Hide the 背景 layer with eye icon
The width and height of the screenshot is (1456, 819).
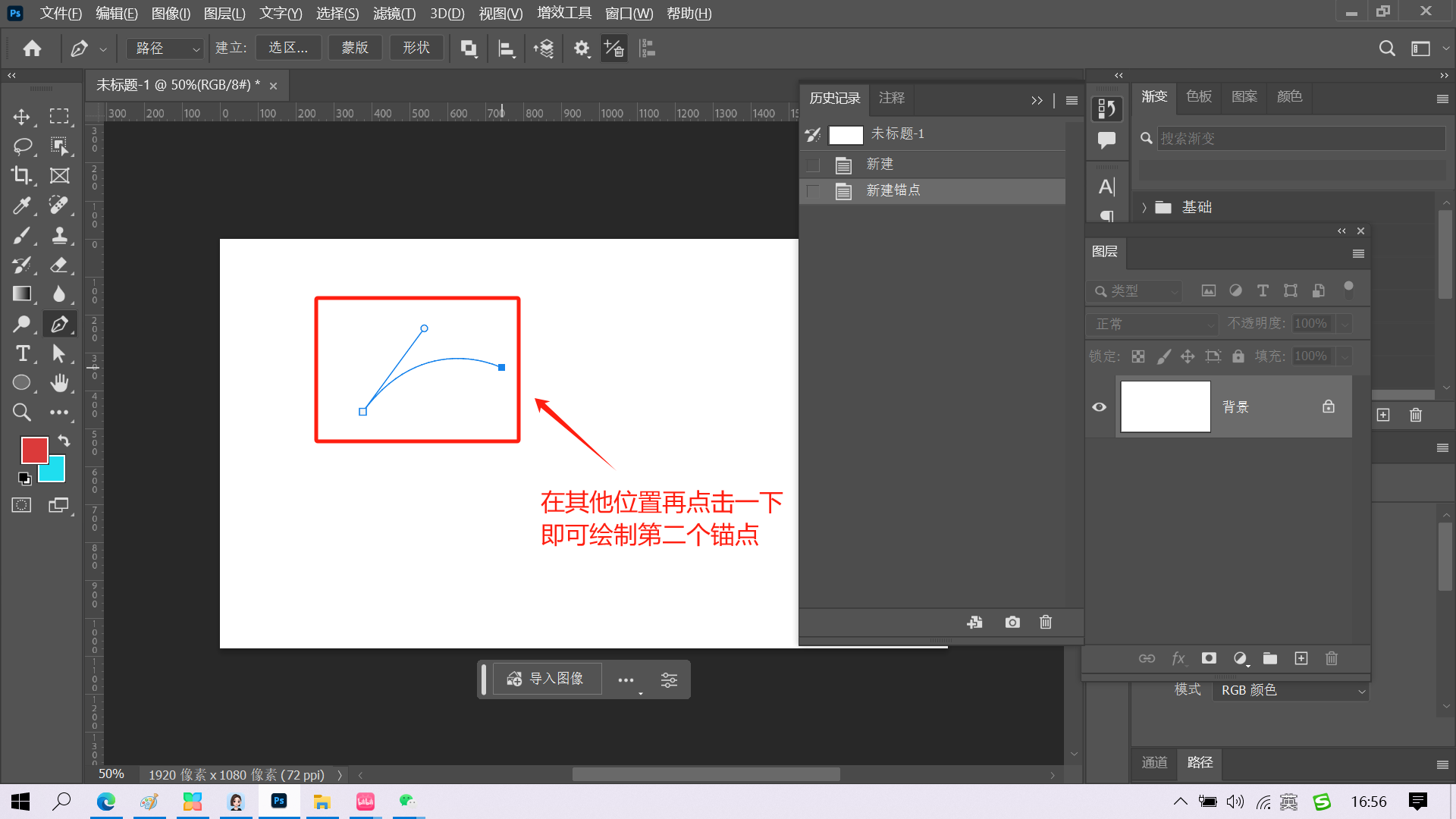coord(1099,406)
